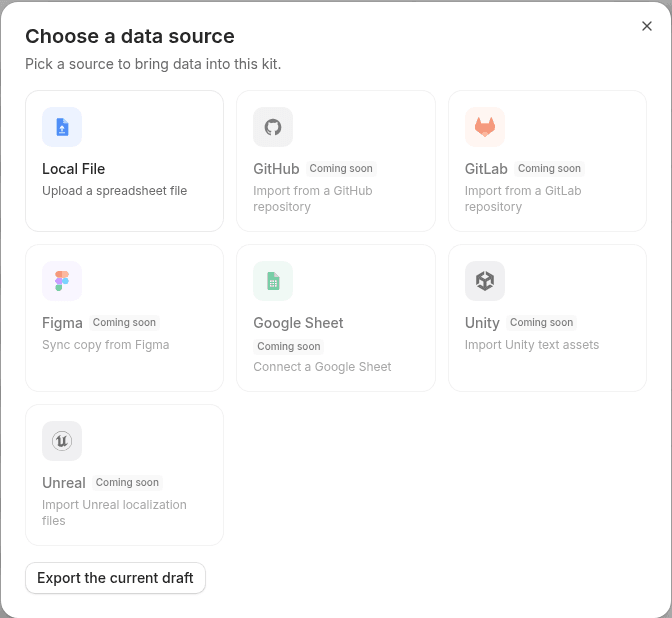
Task: Click Unreal's Coming soon badge
Action: 127,482
